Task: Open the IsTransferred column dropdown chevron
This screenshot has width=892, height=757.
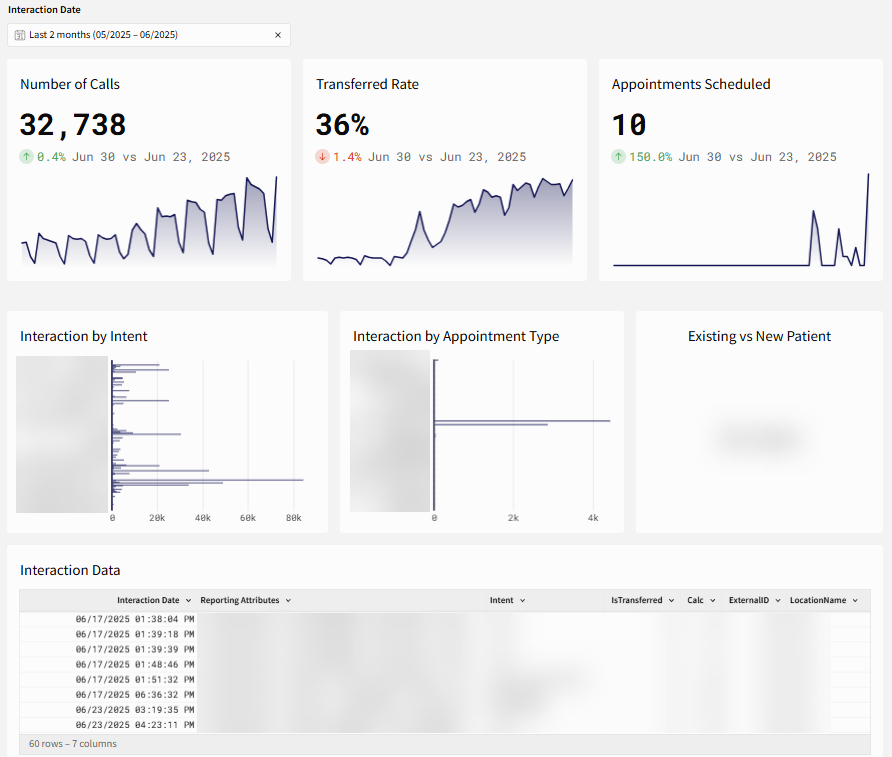Action: pyautogui.click(x=671, y=601)
